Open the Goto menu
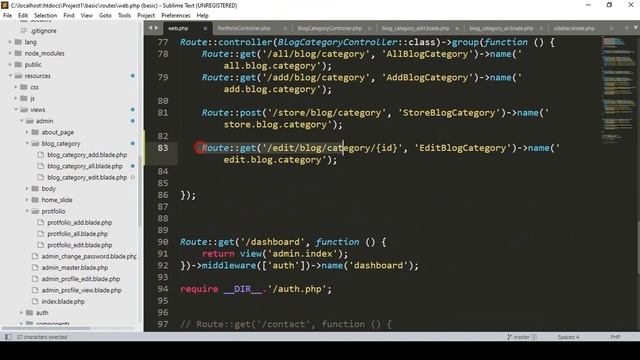Screen dimensions: 640x360 tap(105, 16)
